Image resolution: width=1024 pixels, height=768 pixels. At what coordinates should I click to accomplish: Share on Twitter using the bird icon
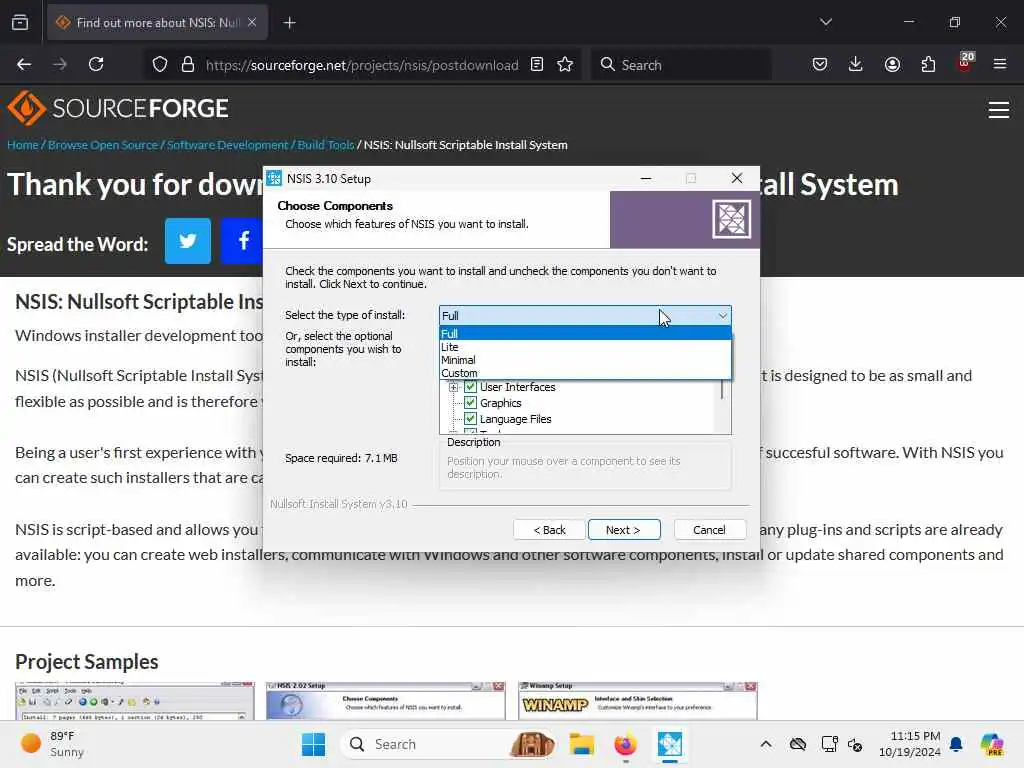pyautogui.click(x=187, y=241)
